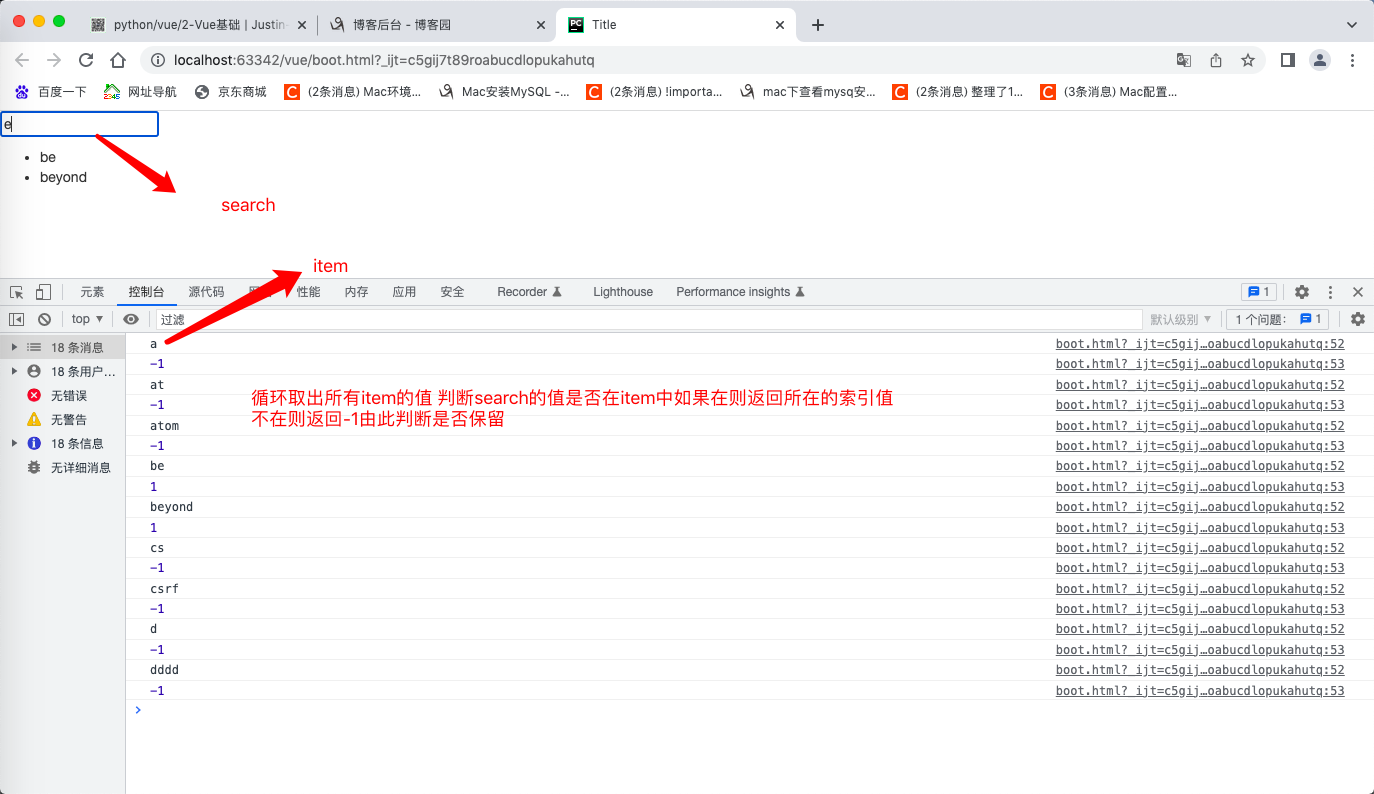Image resolution: width=1374 pixels, height=794 pixels.
Task: Open the Mac配置 CSDN bookmark
Action: point(1109,92)
